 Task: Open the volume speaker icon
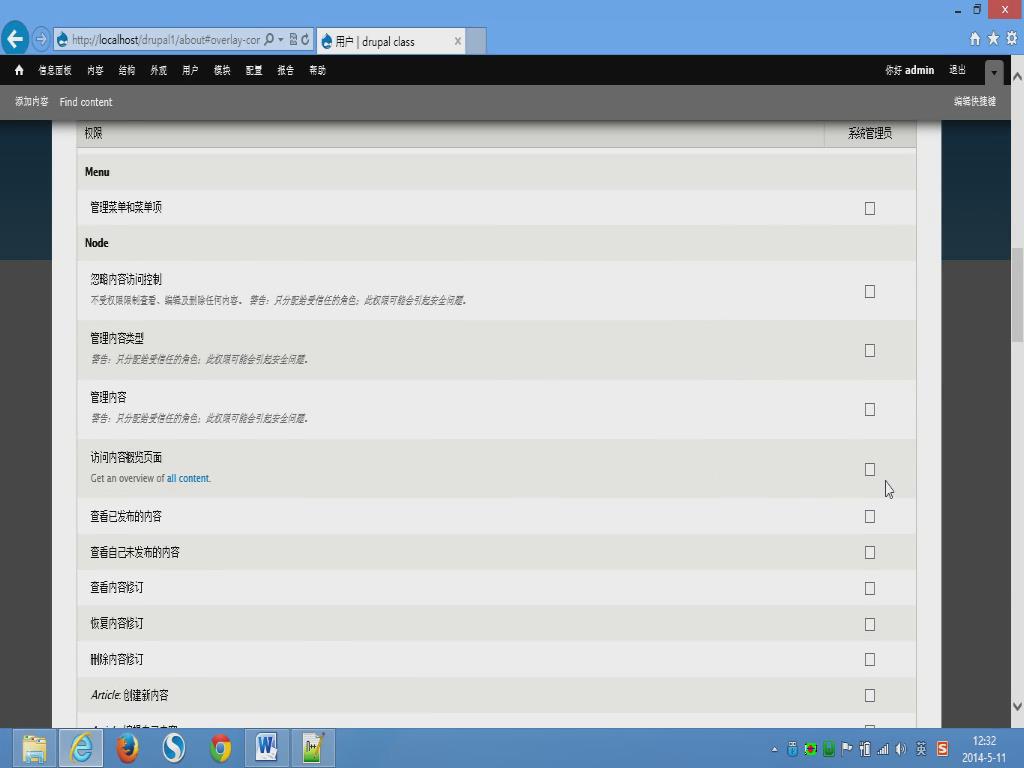point(901,749)
